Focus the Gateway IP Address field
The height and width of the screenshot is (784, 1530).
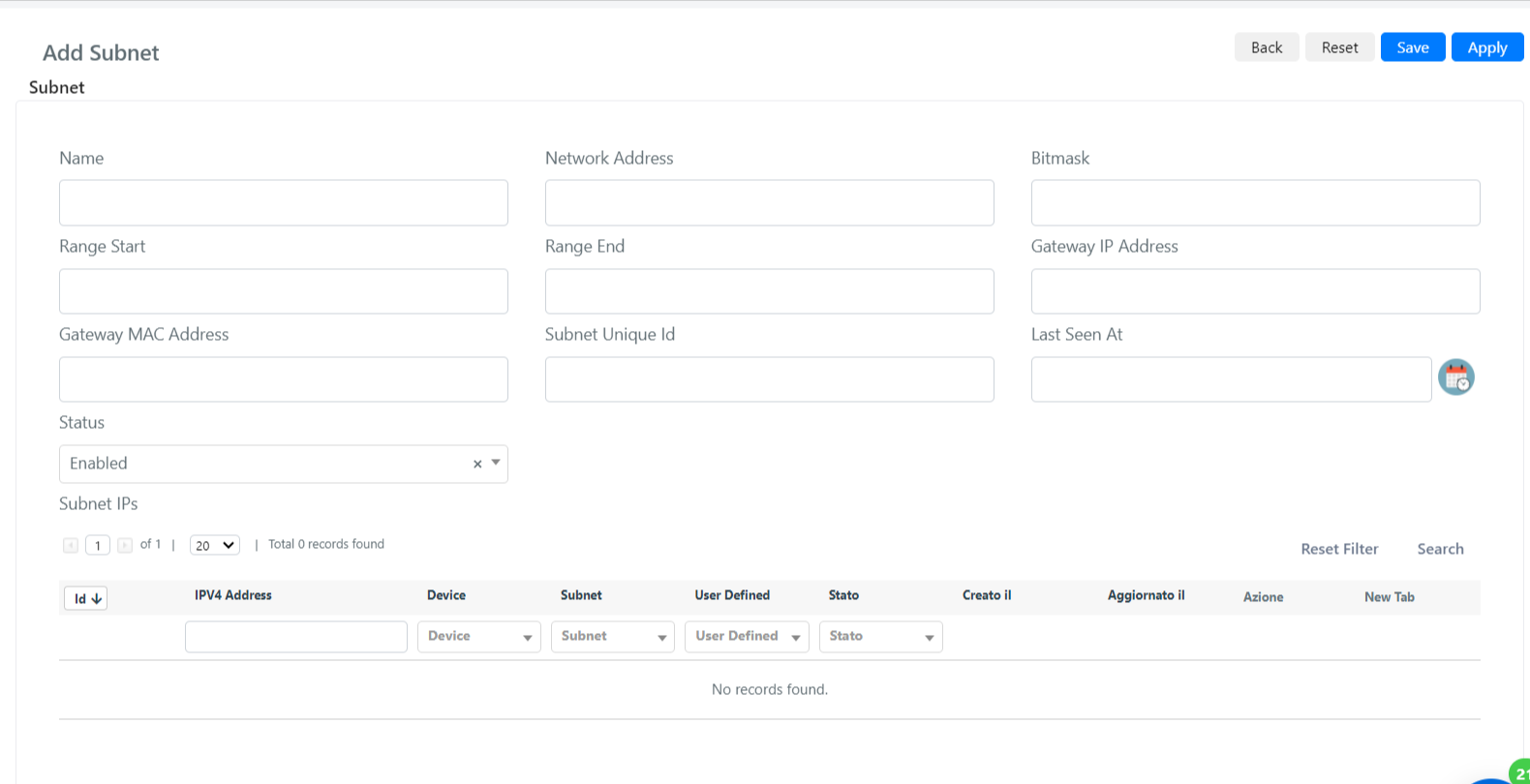1256,291
